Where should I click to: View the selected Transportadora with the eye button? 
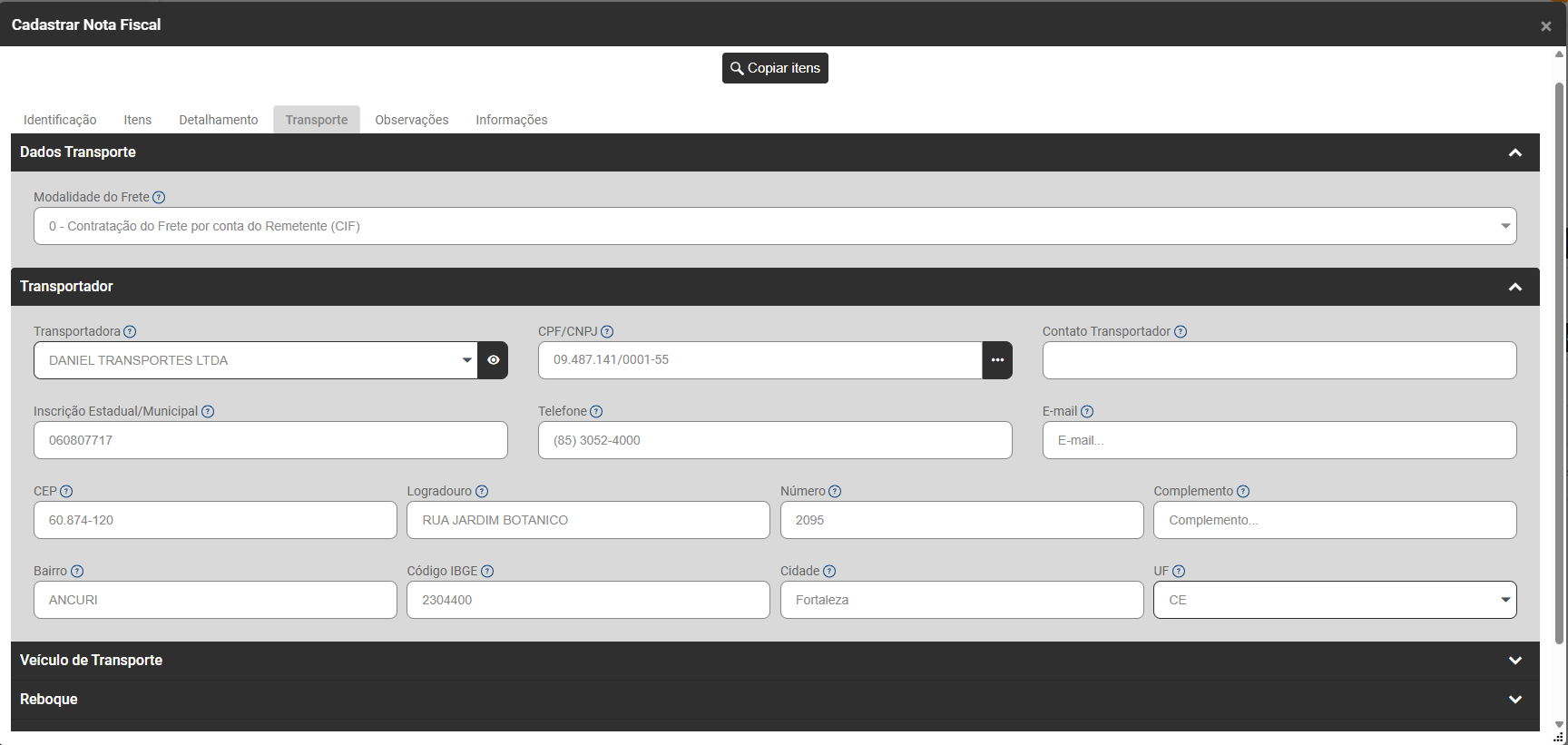[493, 360]
